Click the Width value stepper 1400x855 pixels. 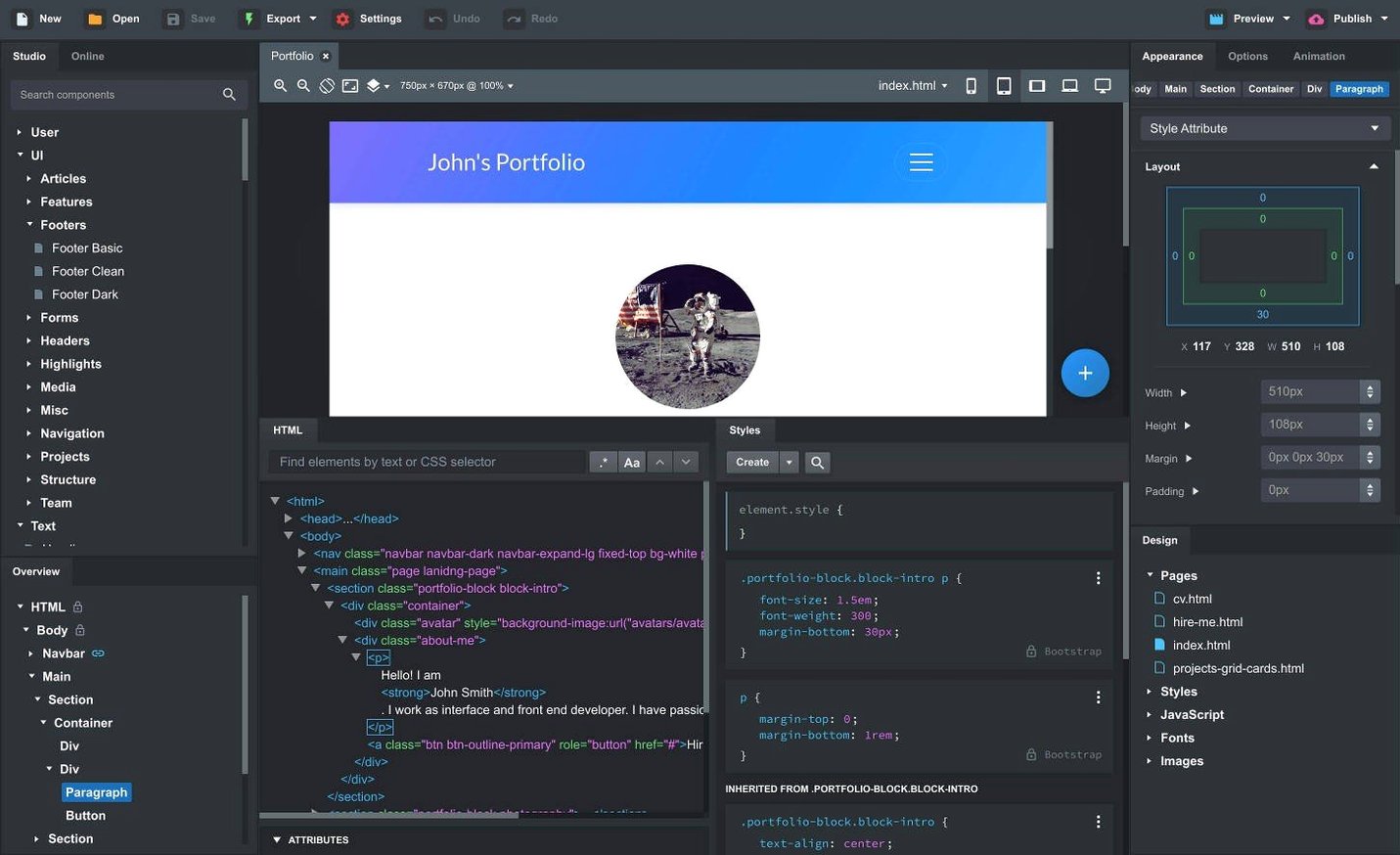1370,392
